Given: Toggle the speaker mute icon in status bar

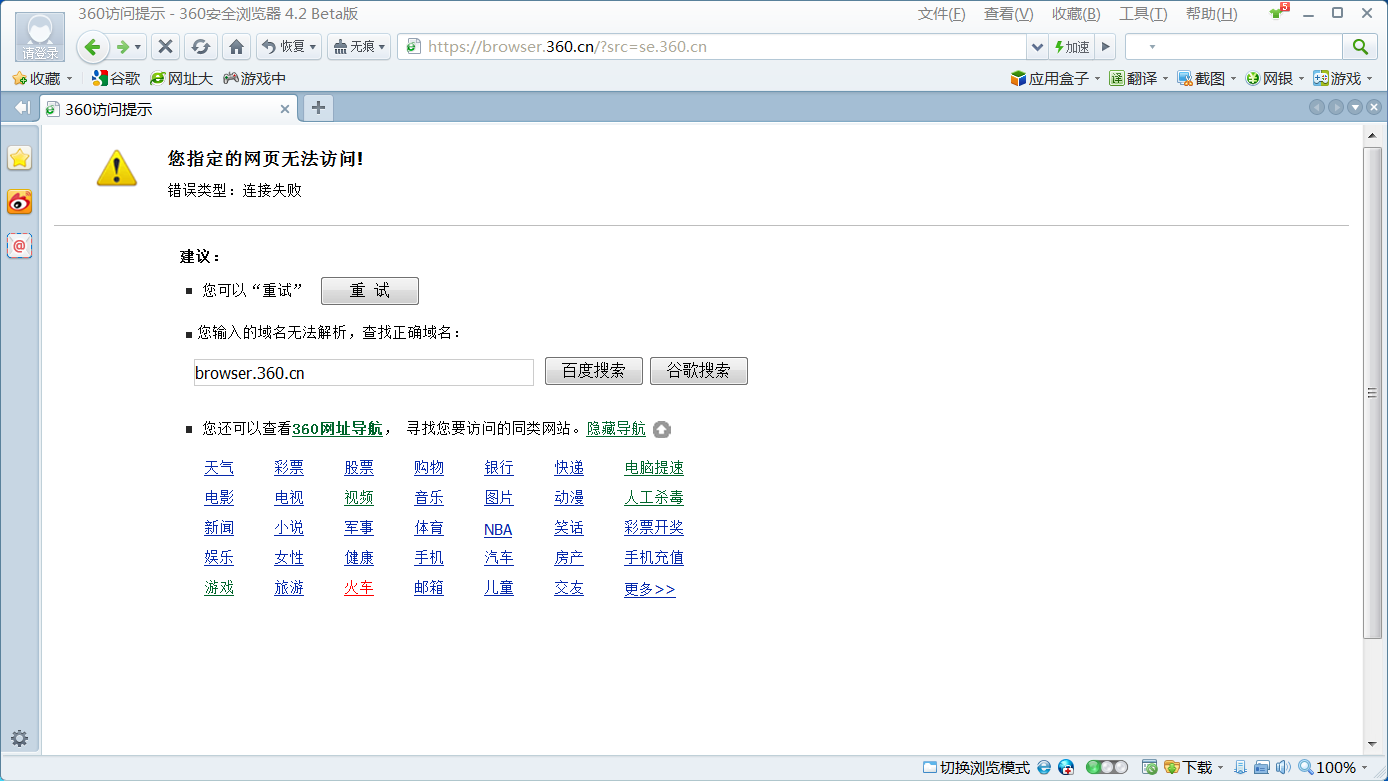Looking at the screenshot, I should click(1283, 767).
